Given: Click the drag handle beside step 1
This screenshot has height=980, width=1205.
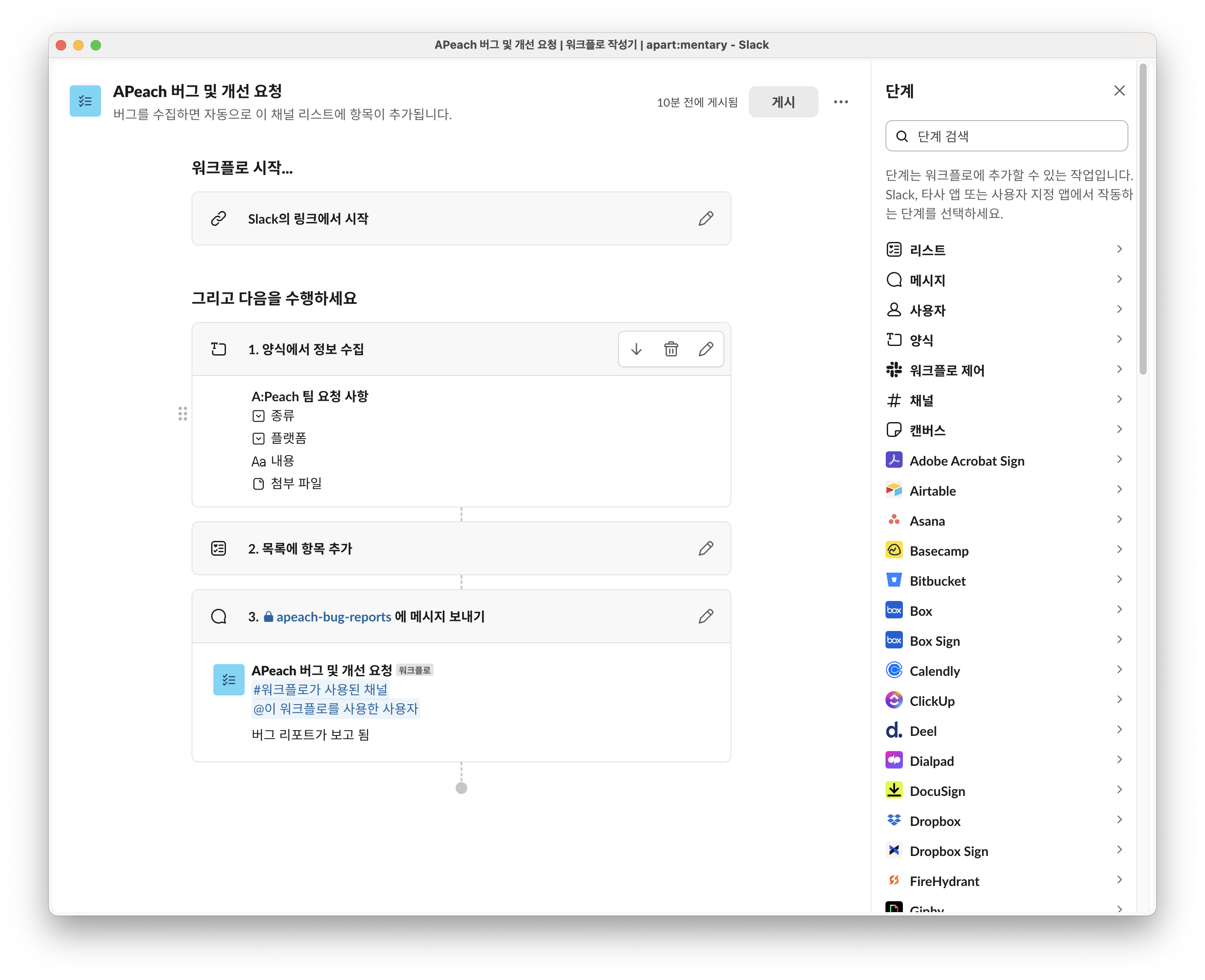Looking at the screenshot, I should point(182,414).
